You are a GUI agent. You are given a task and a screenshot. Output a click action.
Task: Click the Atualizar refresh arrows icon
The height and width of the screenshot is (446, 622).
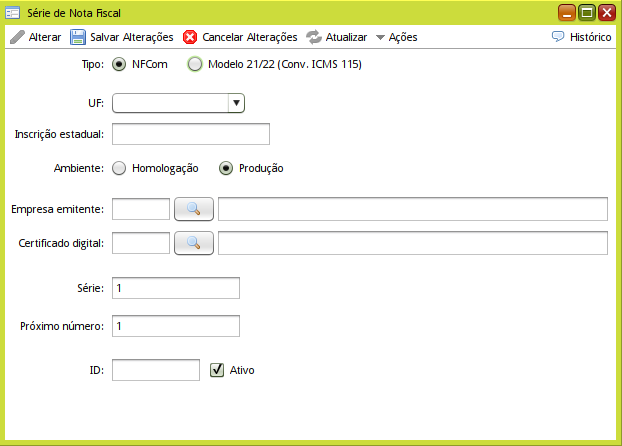coord(314,37)
